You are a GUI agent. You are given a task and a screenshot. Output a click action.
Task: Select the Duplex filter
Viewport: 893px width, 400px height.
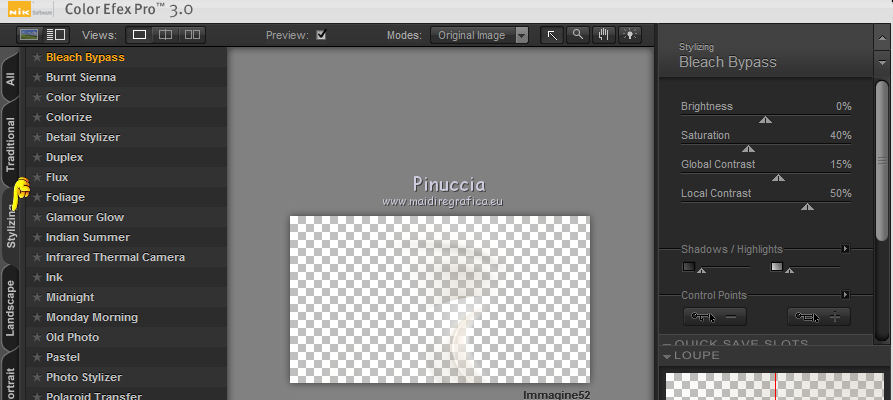(x=127, y=157)
